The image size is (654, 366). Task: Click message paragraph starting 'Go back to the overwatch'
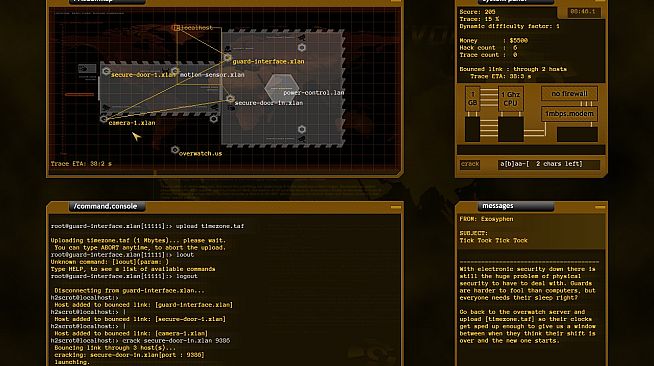click(527, 326)
